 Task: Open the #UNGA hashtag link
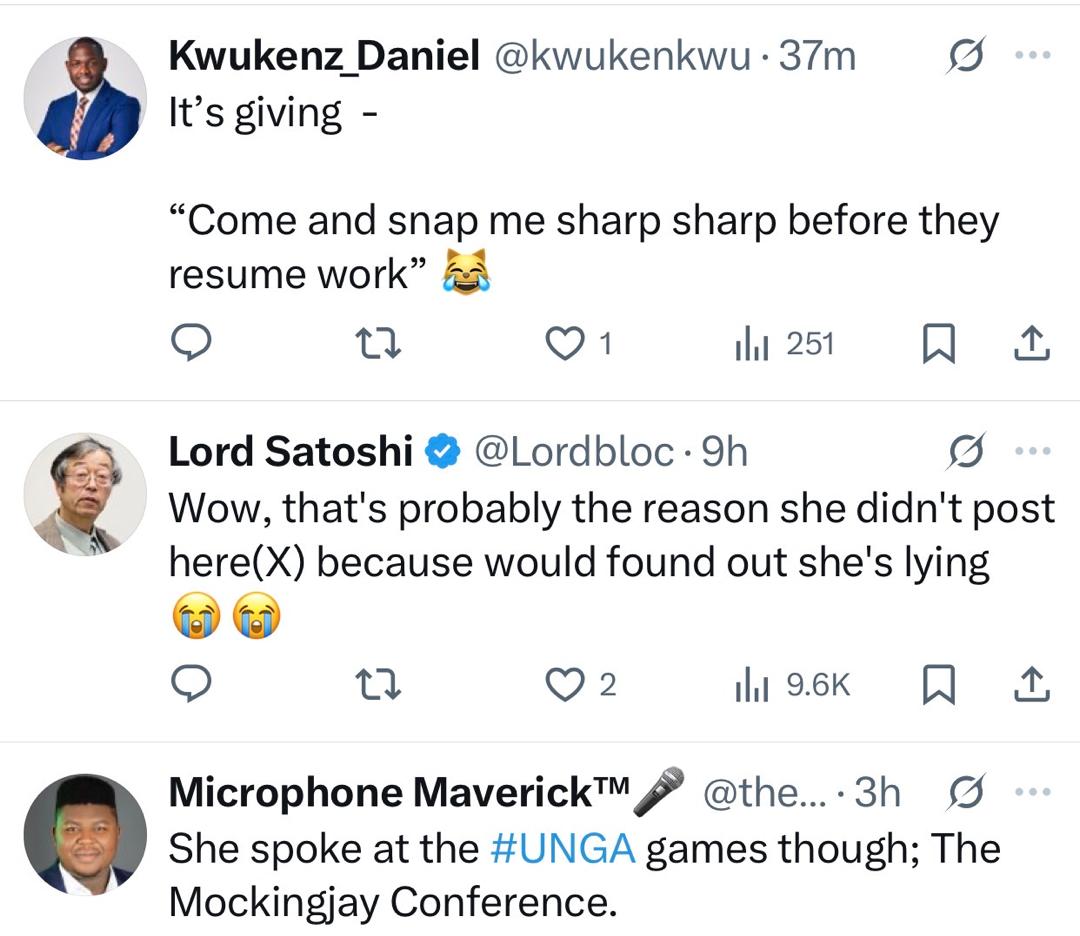click(x=564, y=849)
